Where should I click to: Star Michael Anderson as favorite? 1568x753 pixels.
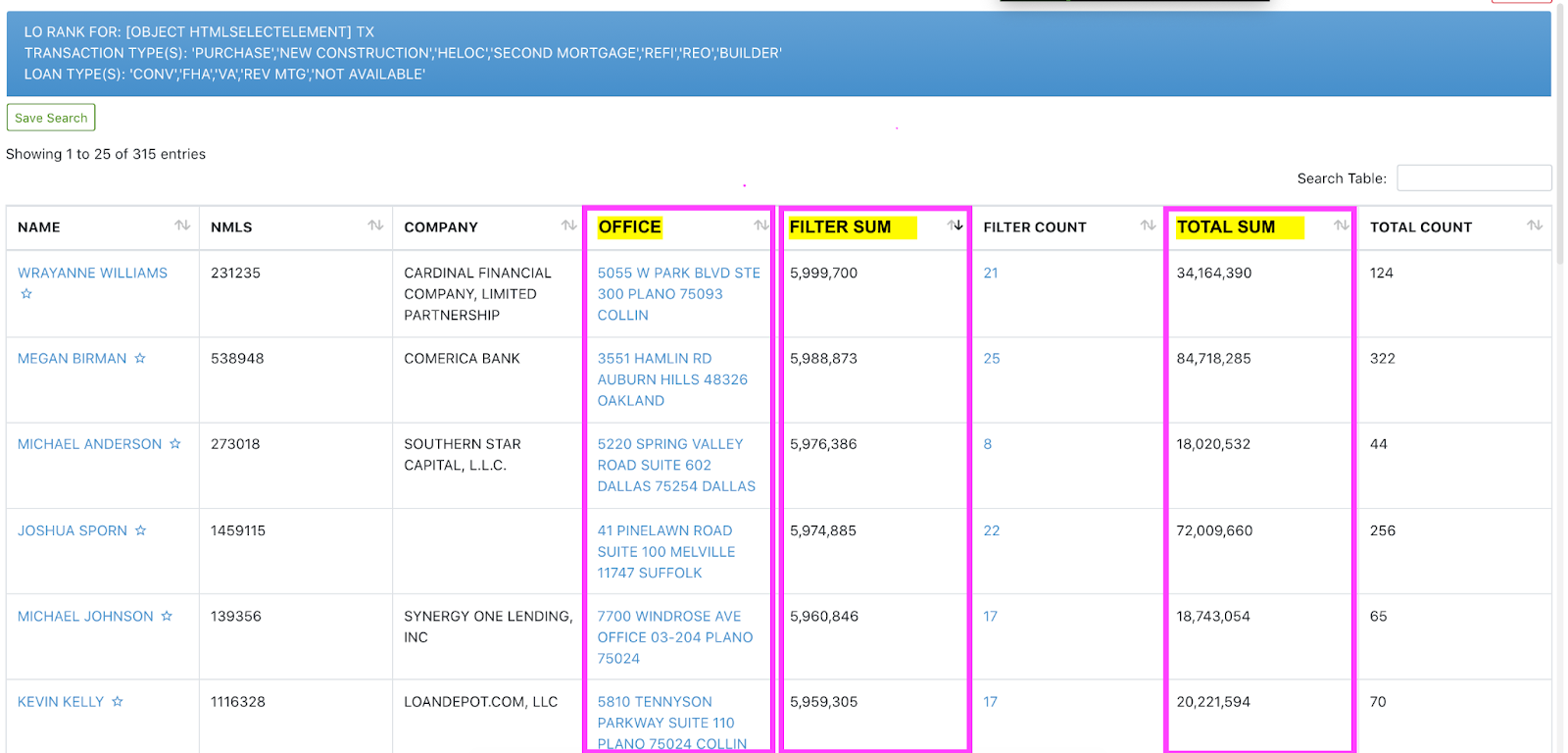tap(175, 444)
